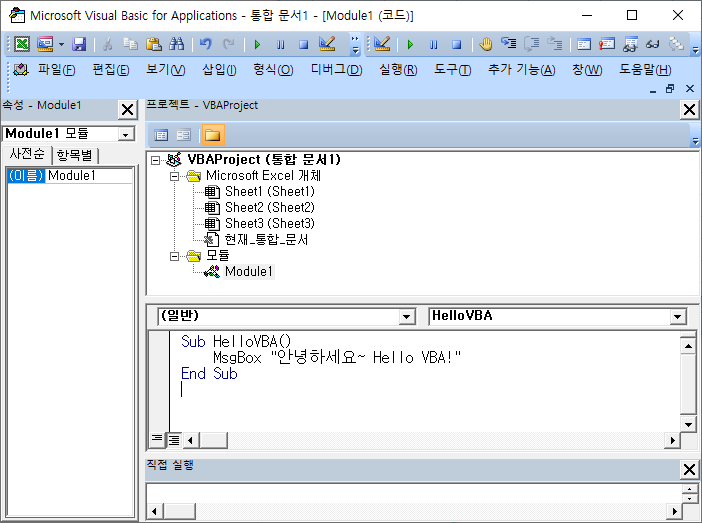Switch to Full Module View at code bottom
The height and width of the screenshot is (523, 702).
174,440
